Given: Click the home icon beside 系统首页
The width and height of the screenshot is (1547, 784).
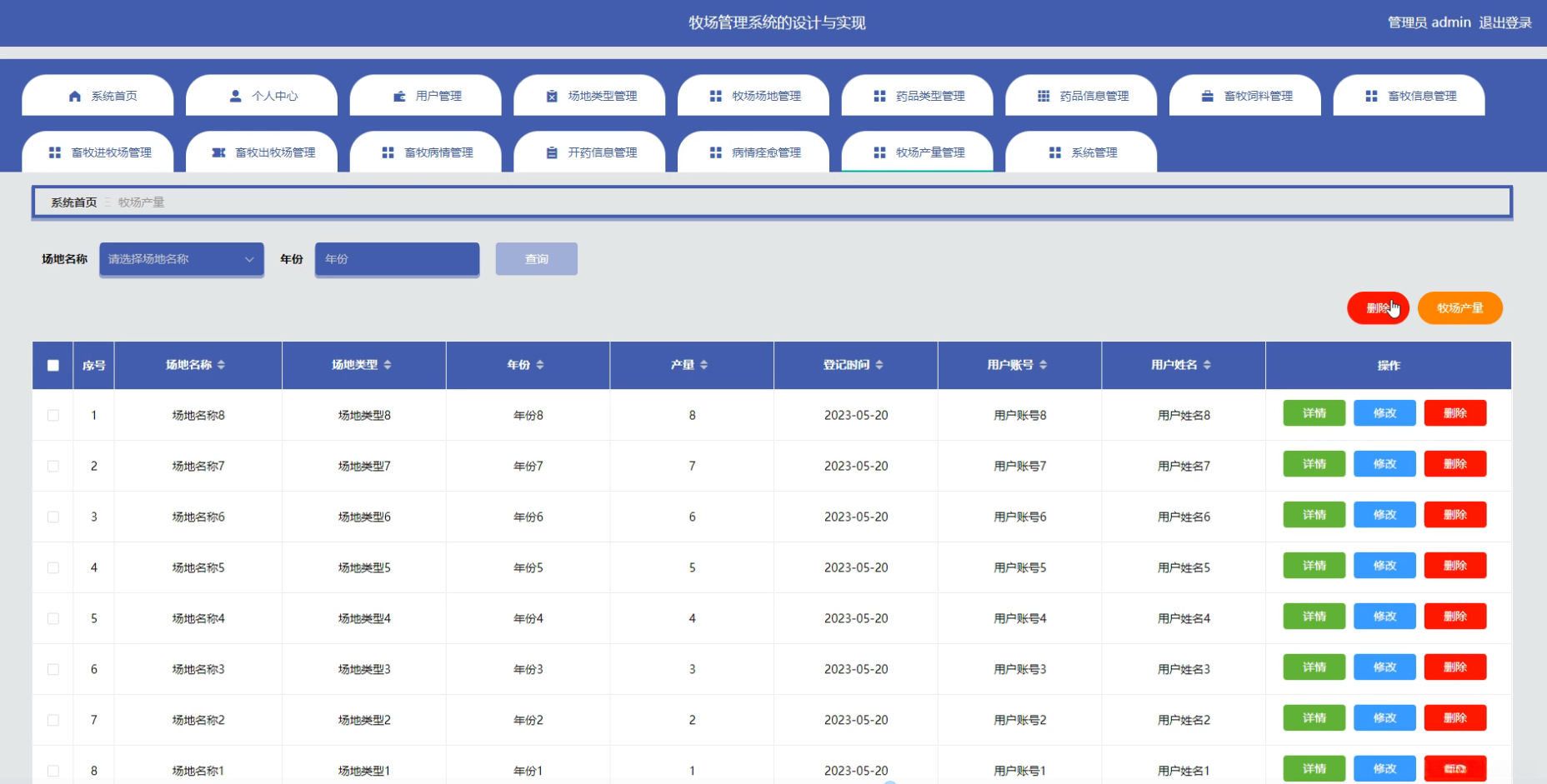Looking at the screenshot, I should [x=75, y=97].
